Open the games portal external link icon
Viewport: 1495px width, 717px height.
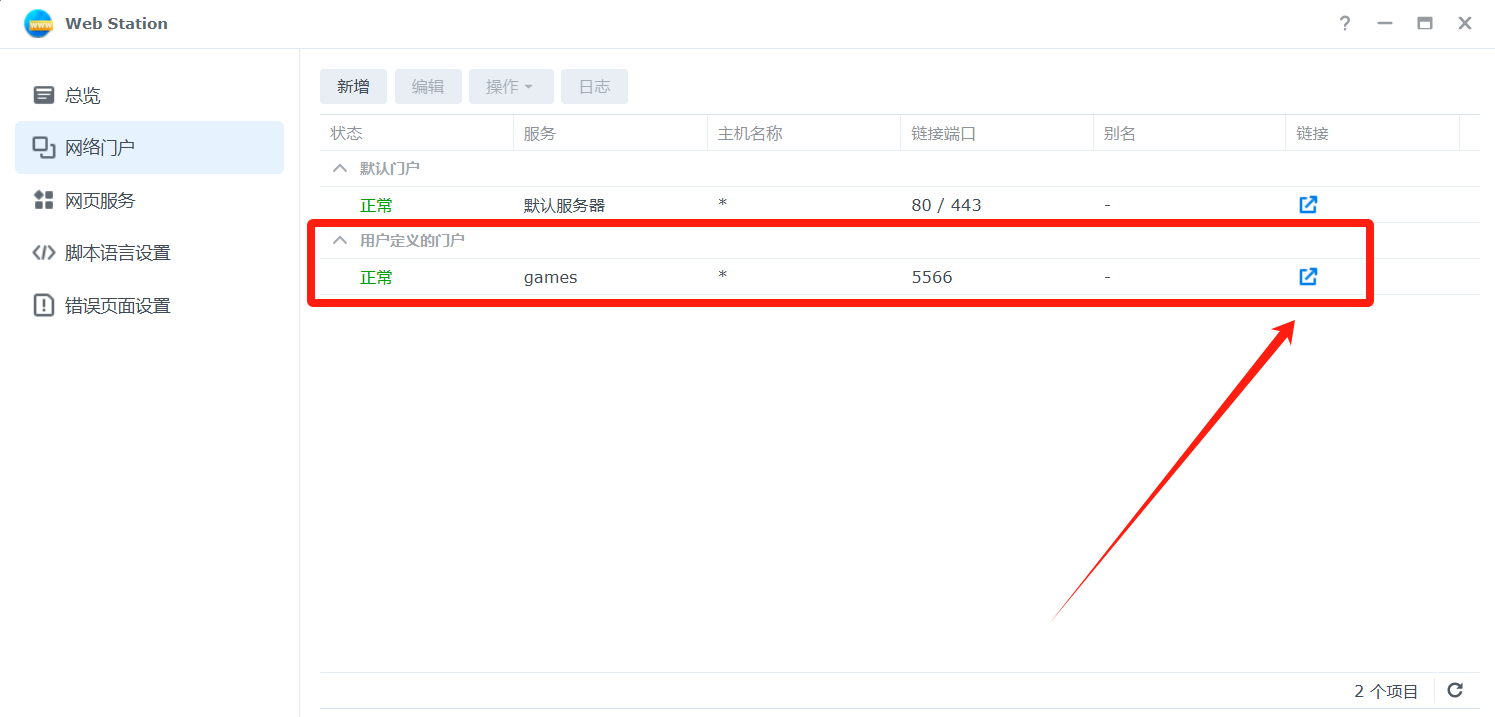1307,277
